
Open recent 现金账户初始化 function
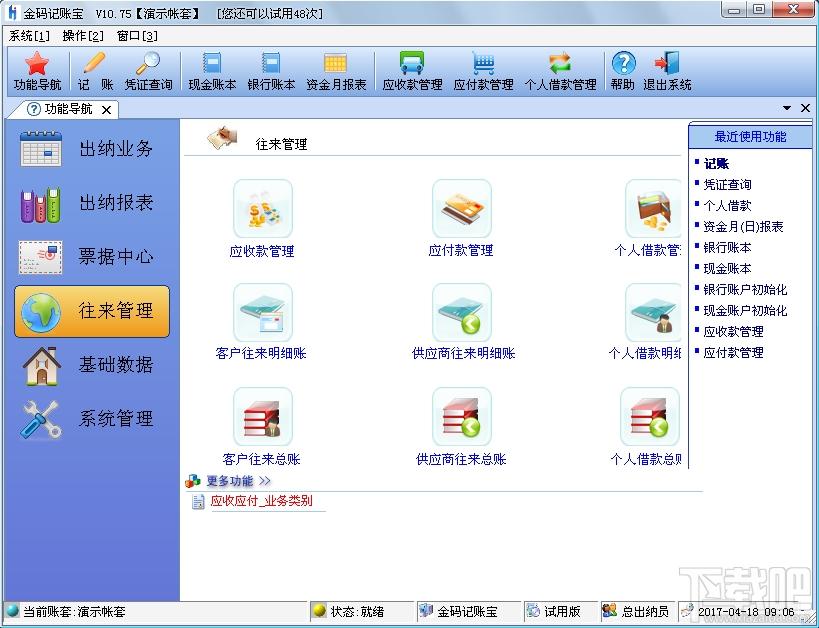click(x=745, y=310)
